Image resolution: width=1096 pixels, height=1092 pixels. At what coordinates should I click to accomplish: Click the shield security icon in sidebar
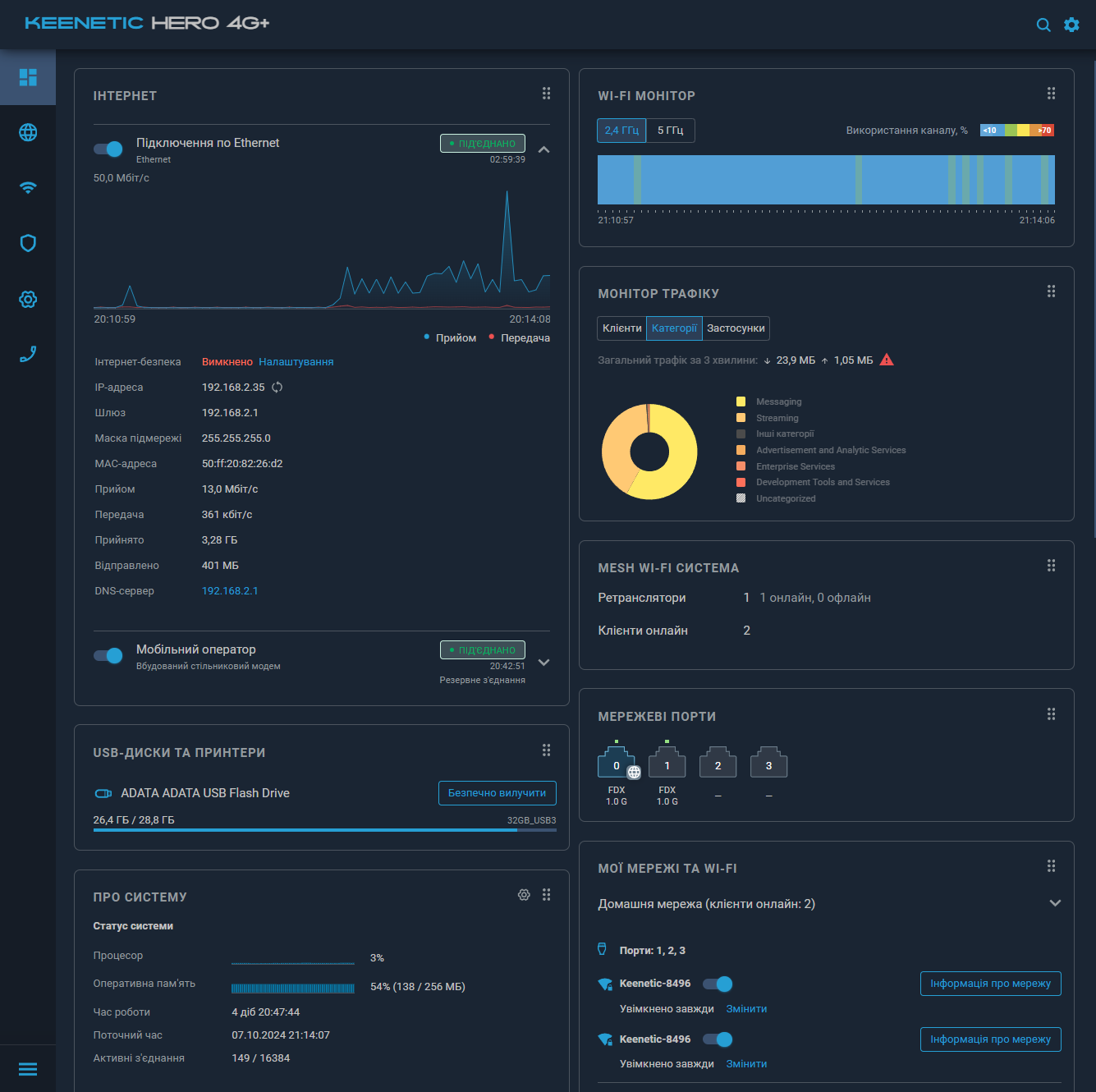point(28,243)
